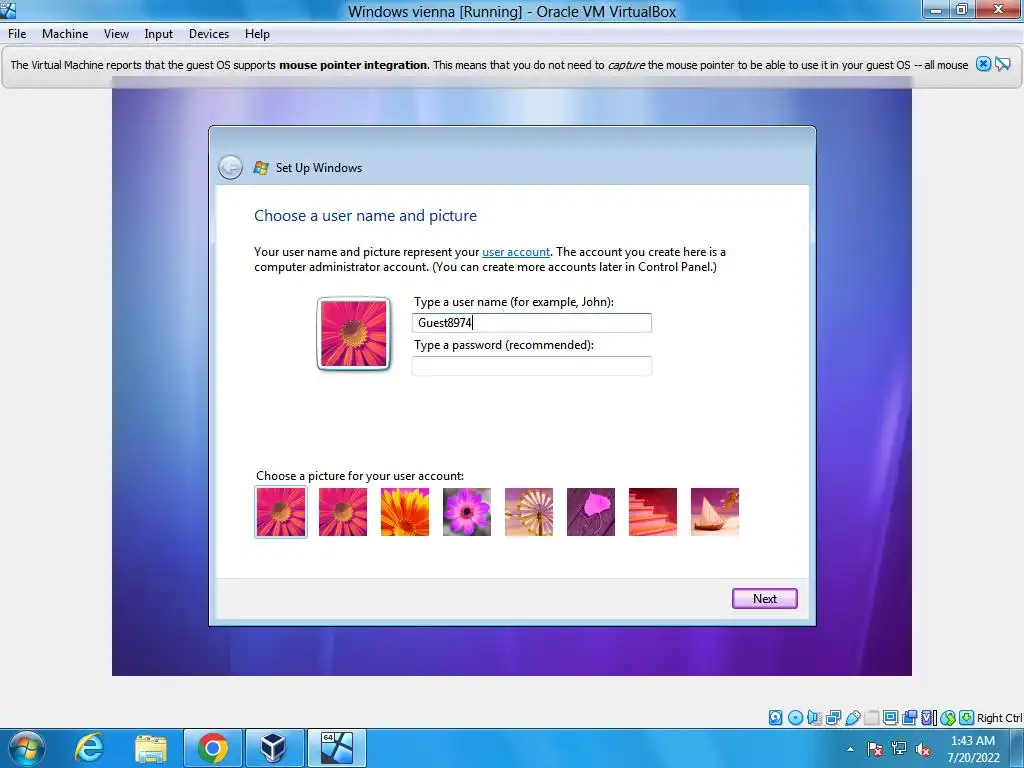Click the Windows flag icon in setup title
1024x768 pixels.
261,168
